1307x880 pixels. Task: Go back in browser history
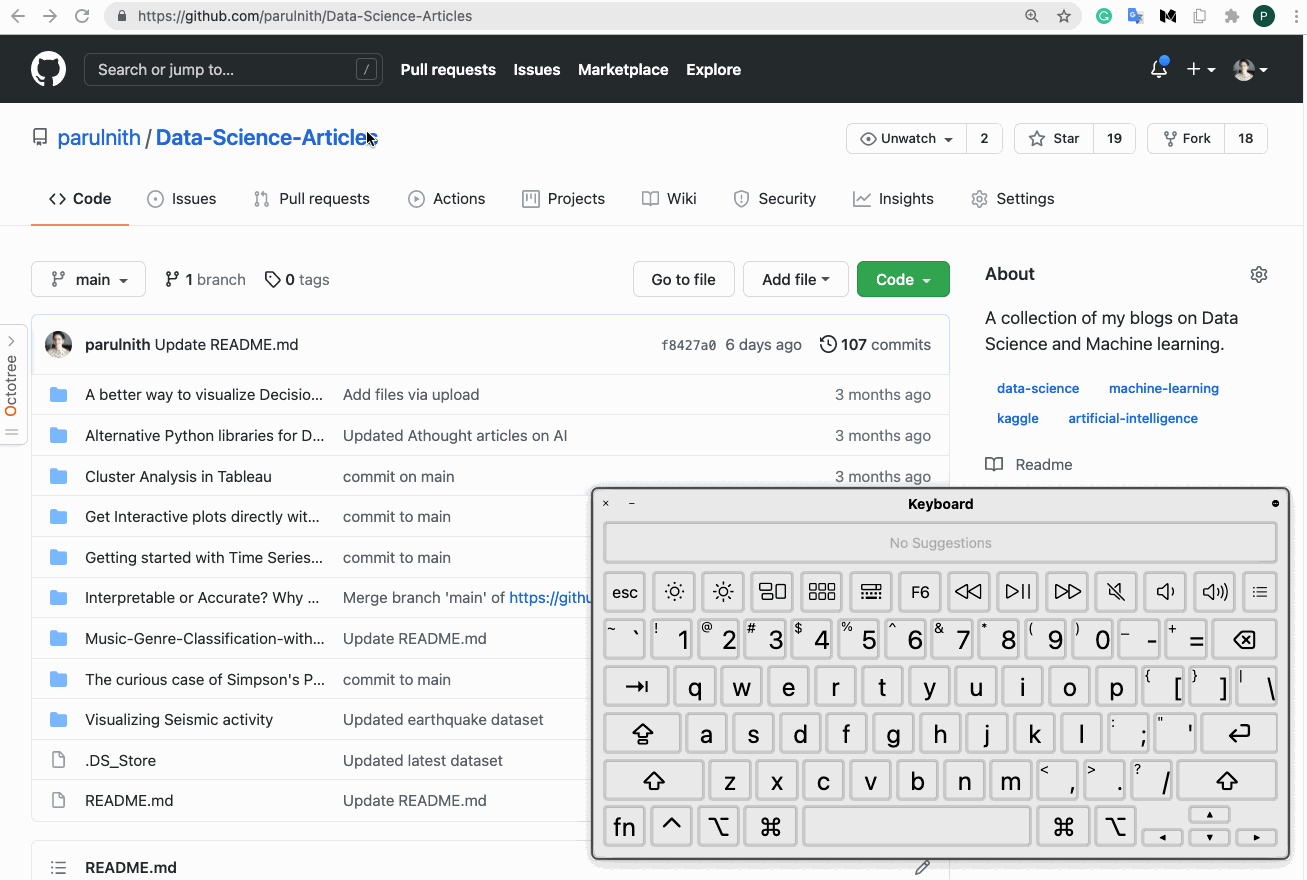(x=18, y=16)
